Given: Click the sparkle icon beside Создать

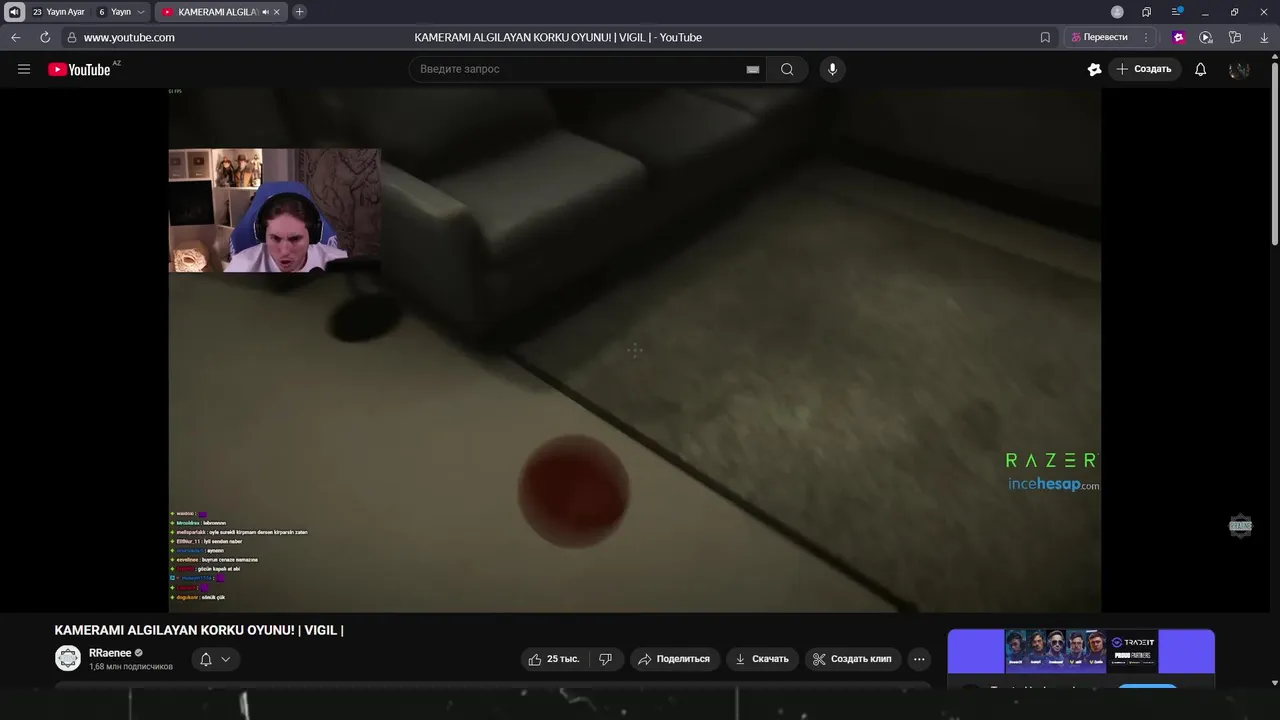Looking at the screenshot, I should pos(1094,69).
